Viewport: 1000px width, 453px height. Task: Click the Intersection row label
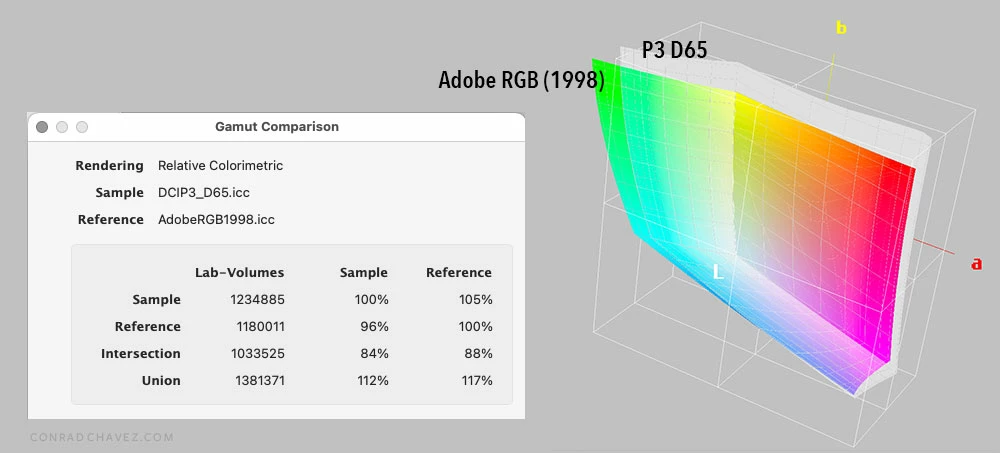[x=141, y=353]
